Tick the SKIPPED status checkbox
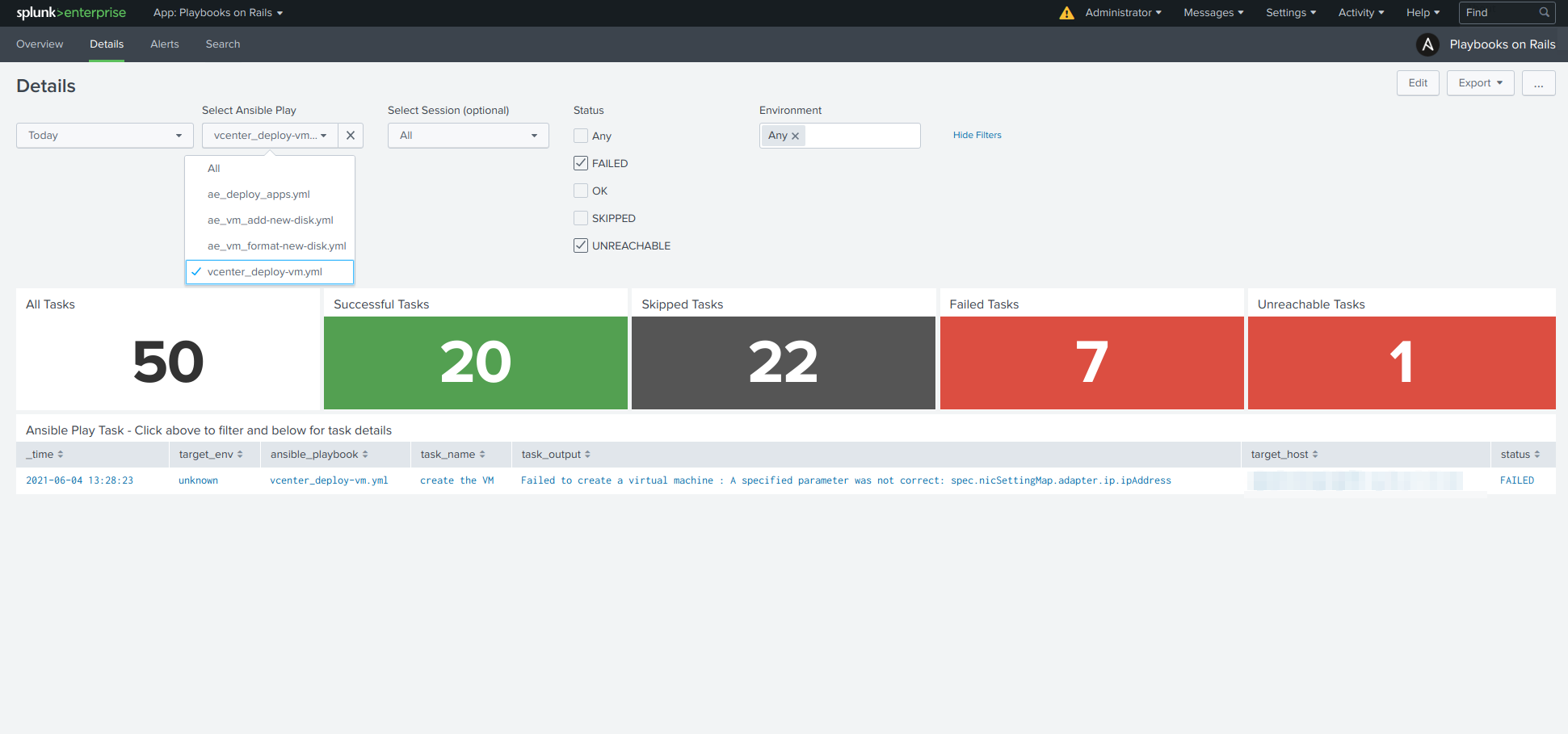 tap(581, 218)
